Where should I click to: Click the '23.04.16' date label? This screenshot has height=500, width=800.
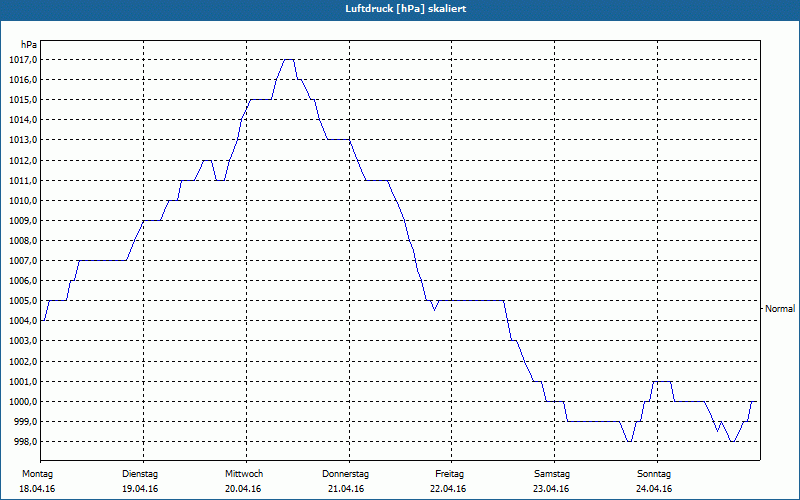click(551, 489)
